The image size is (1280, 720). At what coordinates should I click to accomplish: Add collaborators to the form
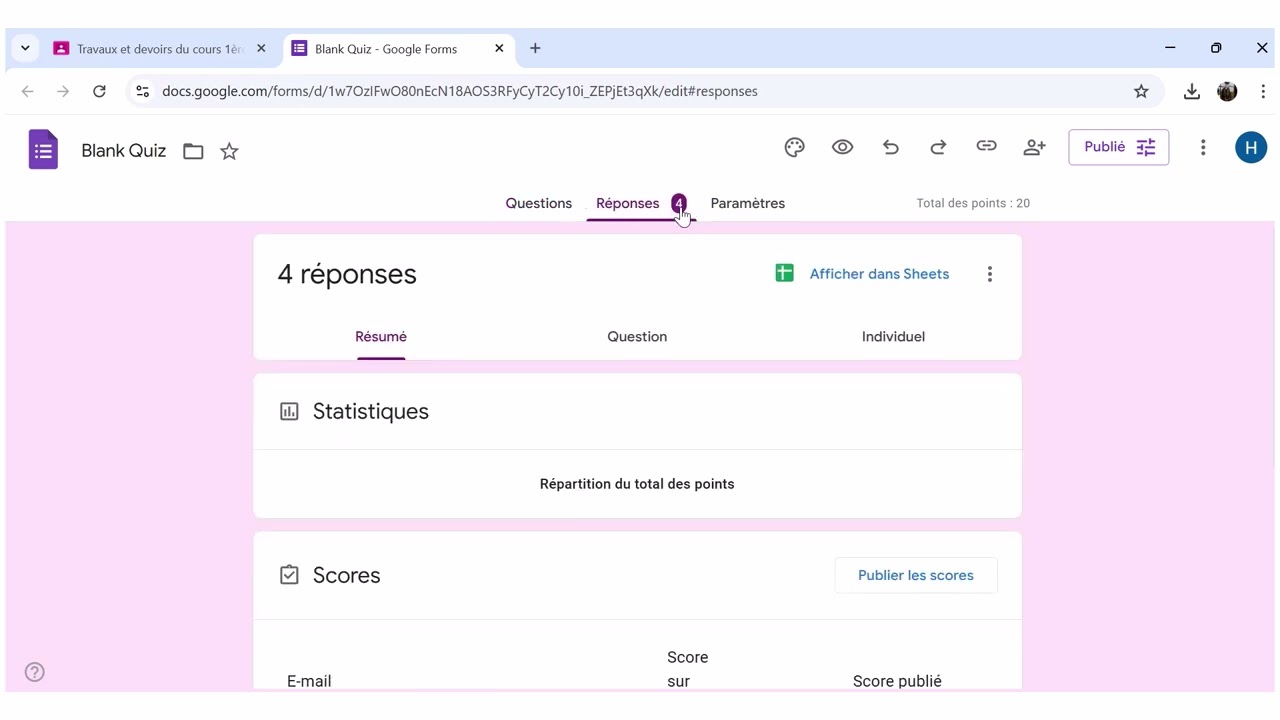1034,147
